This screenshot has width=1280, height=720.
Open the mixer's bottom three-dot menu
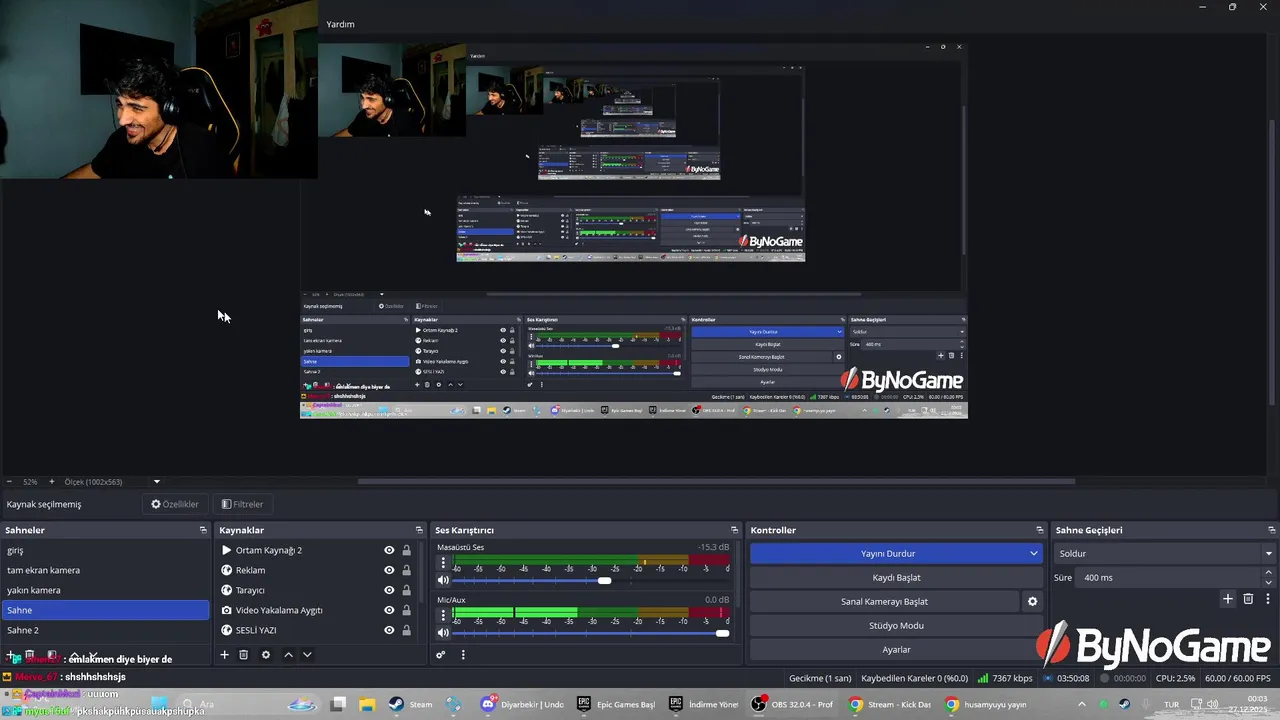tap(462, 655)
